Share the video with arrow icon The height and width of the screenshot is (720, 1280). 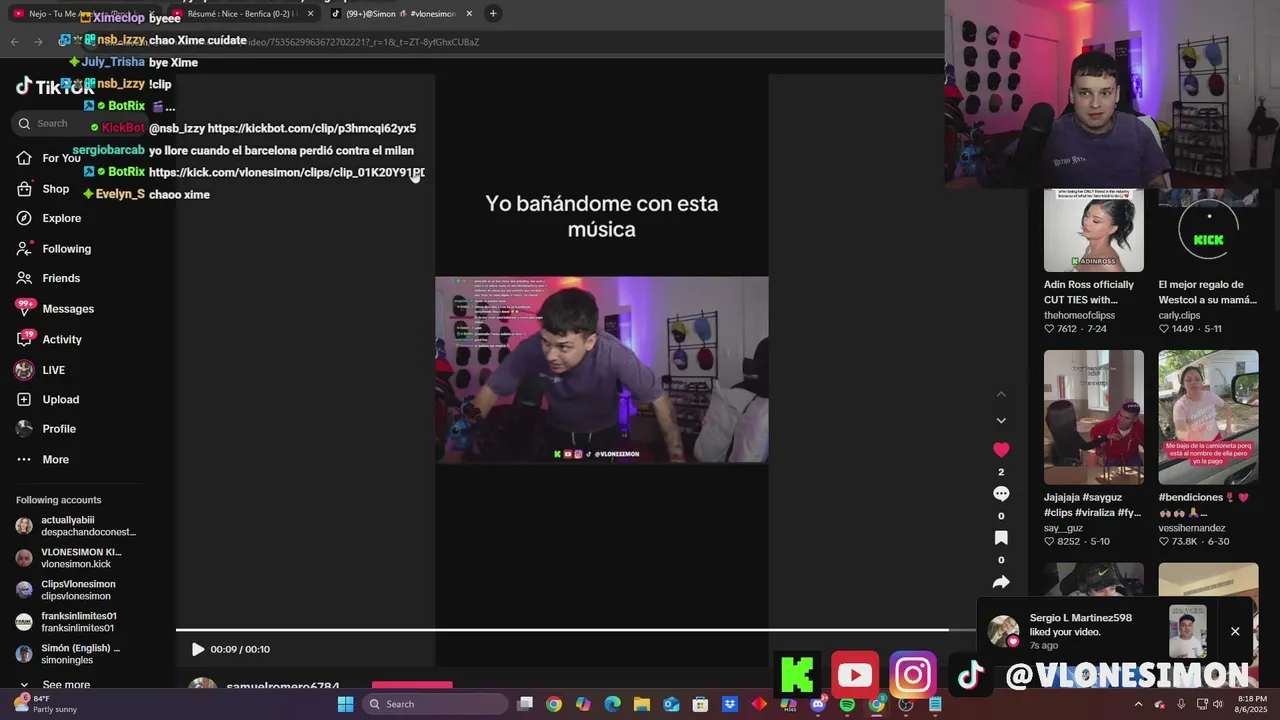[x=1001, y=582]
